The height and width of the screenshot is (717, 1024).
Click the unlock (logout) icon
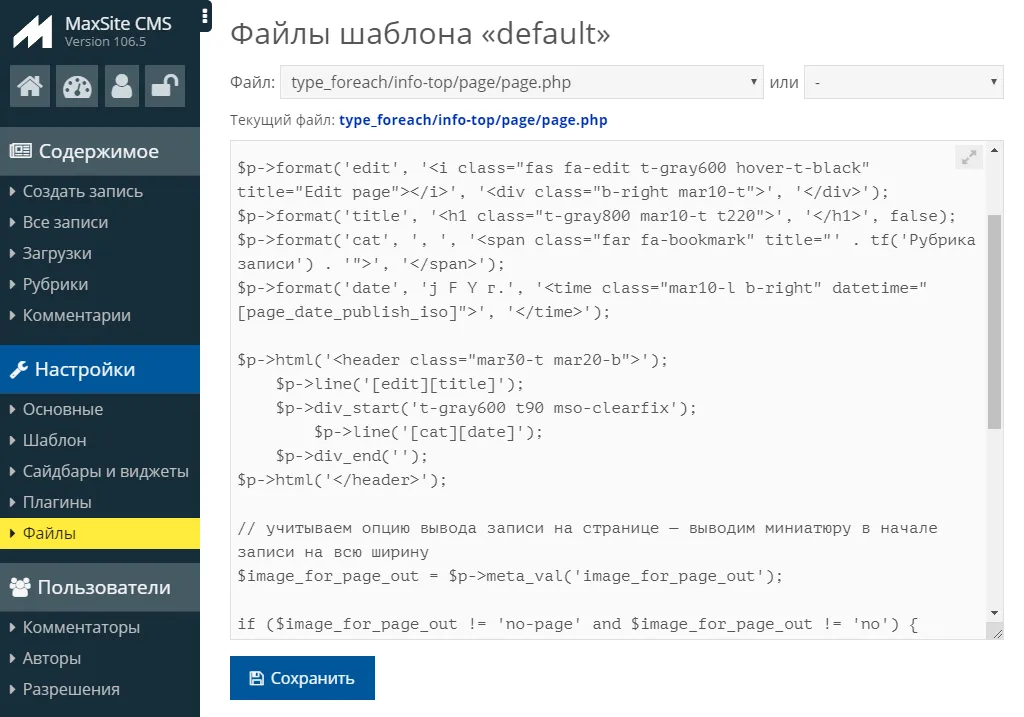point(164,86)
